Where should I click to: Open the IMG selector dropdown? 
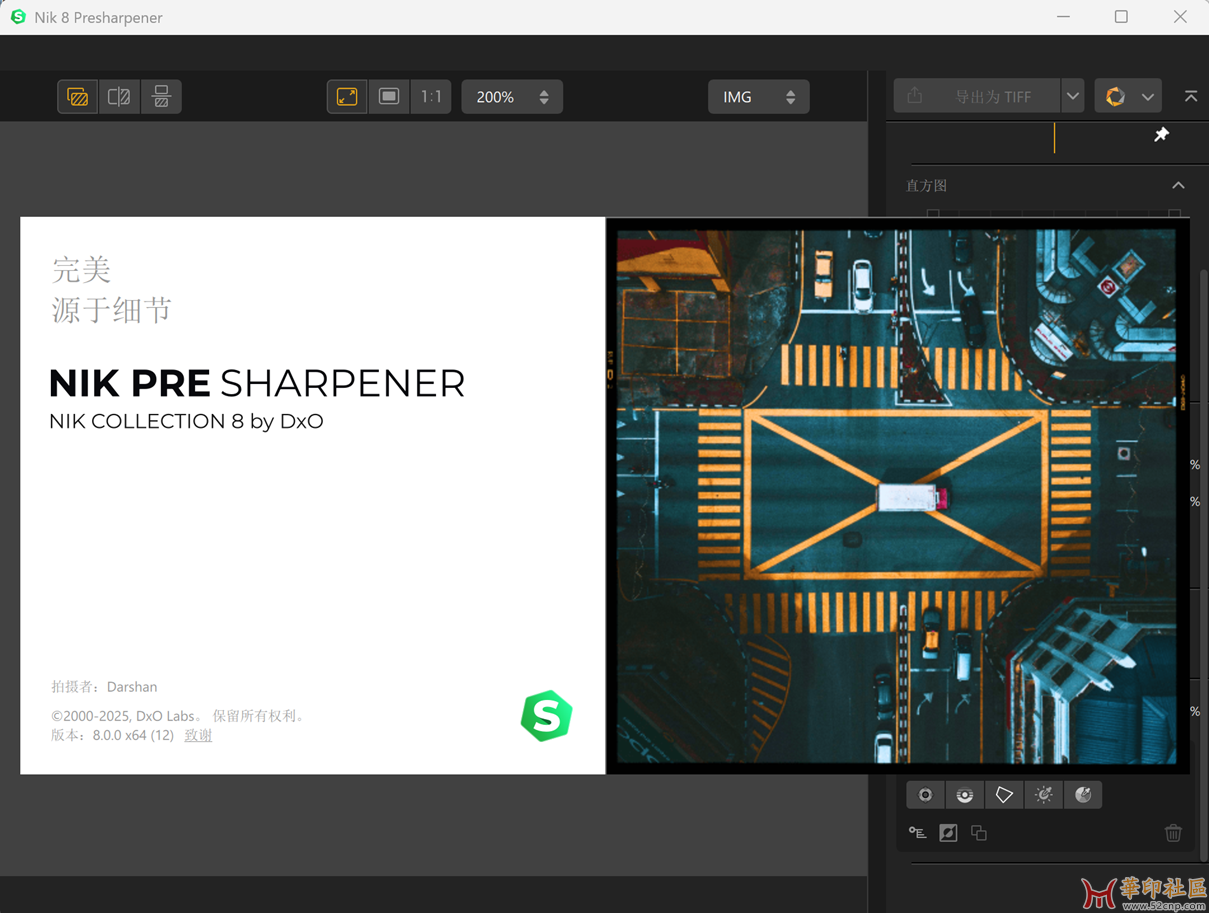[758, 97]
